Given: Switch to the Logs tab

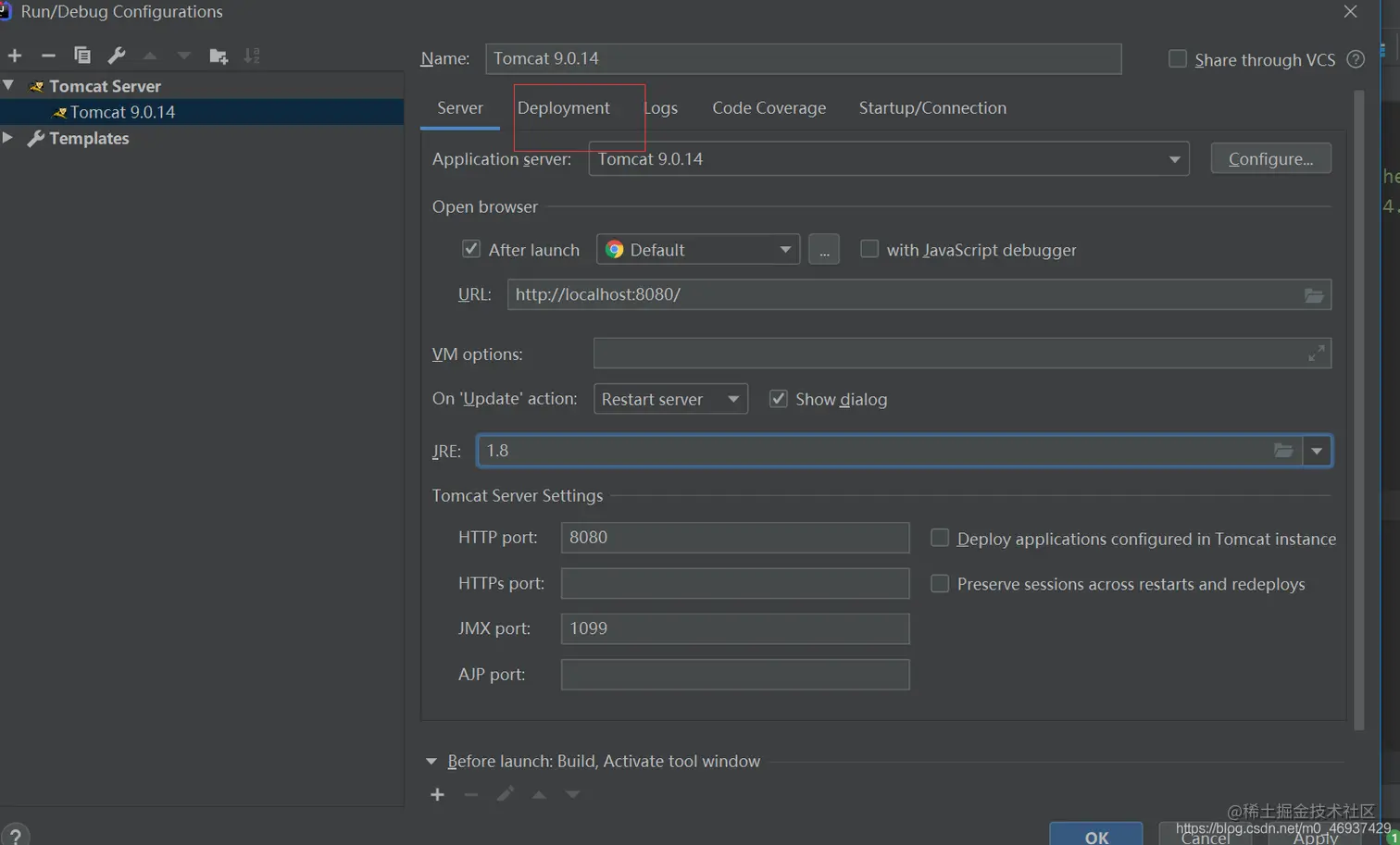Looking at the screenshot, I should tap(660, 107).
